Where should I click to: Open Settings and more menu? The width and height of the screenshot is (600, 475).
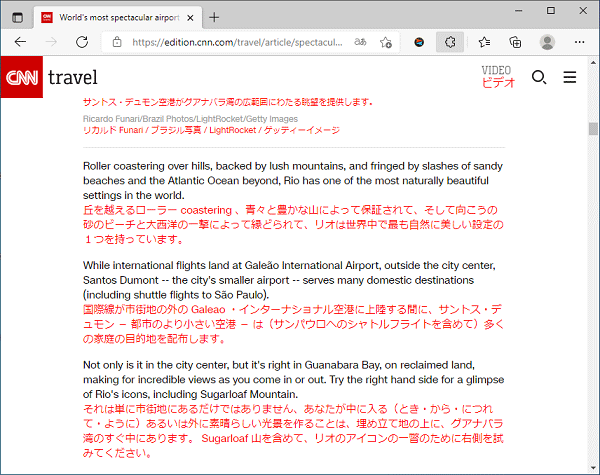[579, 42]
